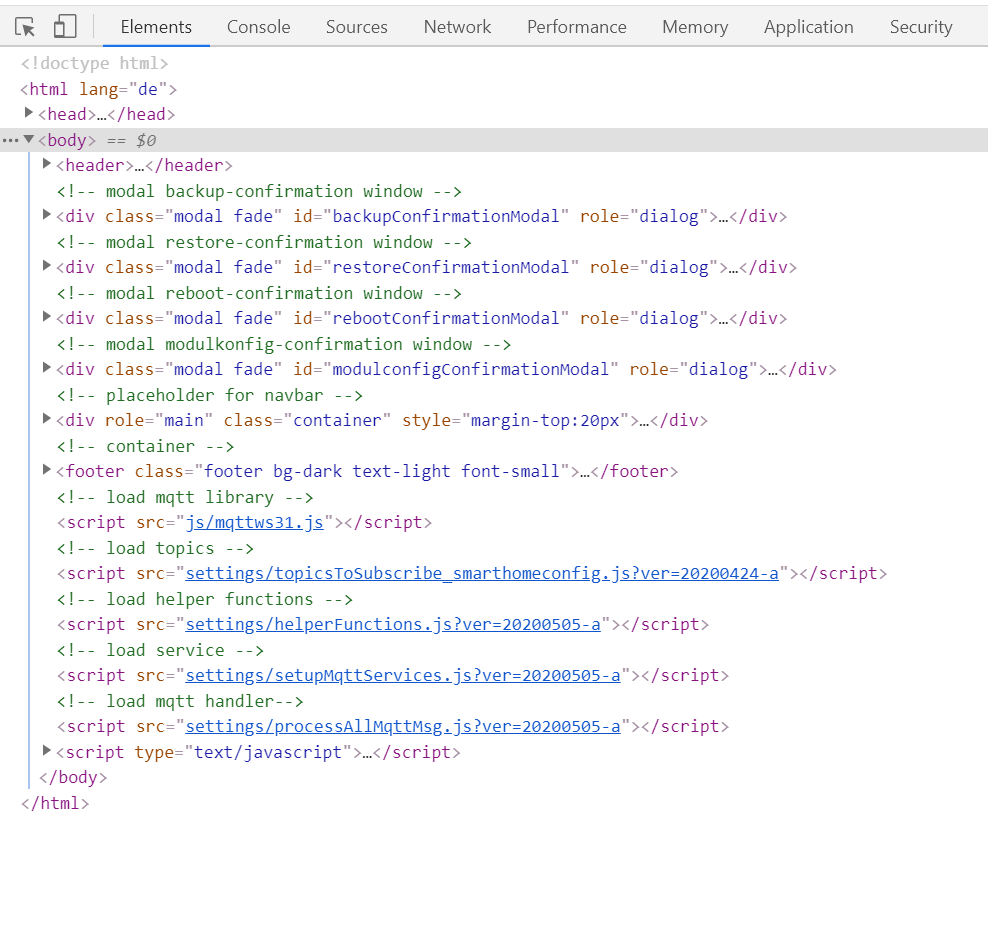Collapse the body element

click(x=28, y=139)
